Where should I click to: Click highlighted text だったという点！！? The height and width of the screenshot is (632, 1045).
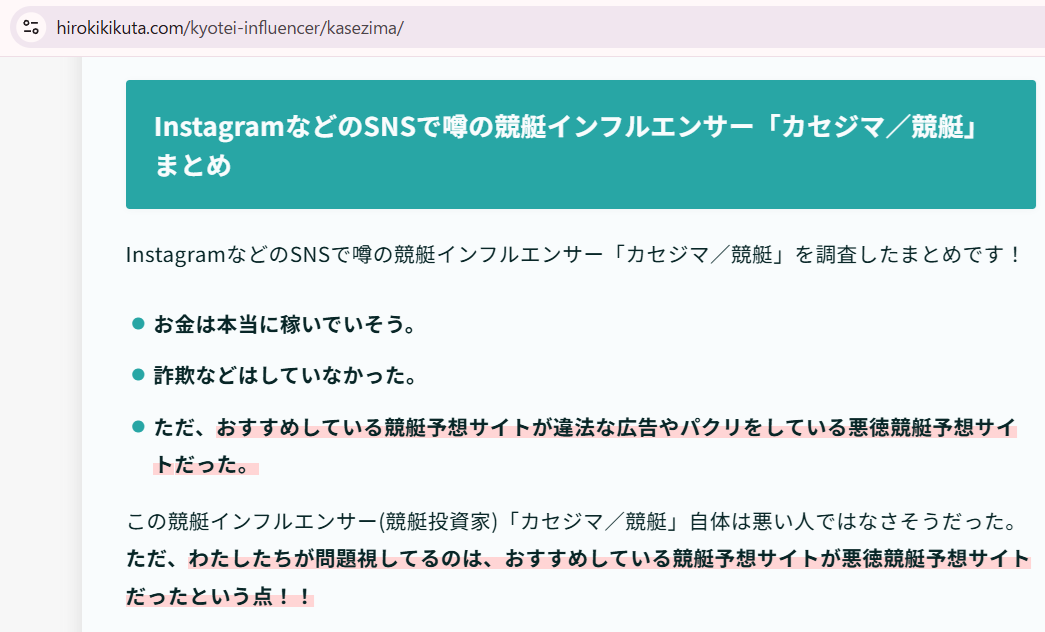(x=220, y=595)
